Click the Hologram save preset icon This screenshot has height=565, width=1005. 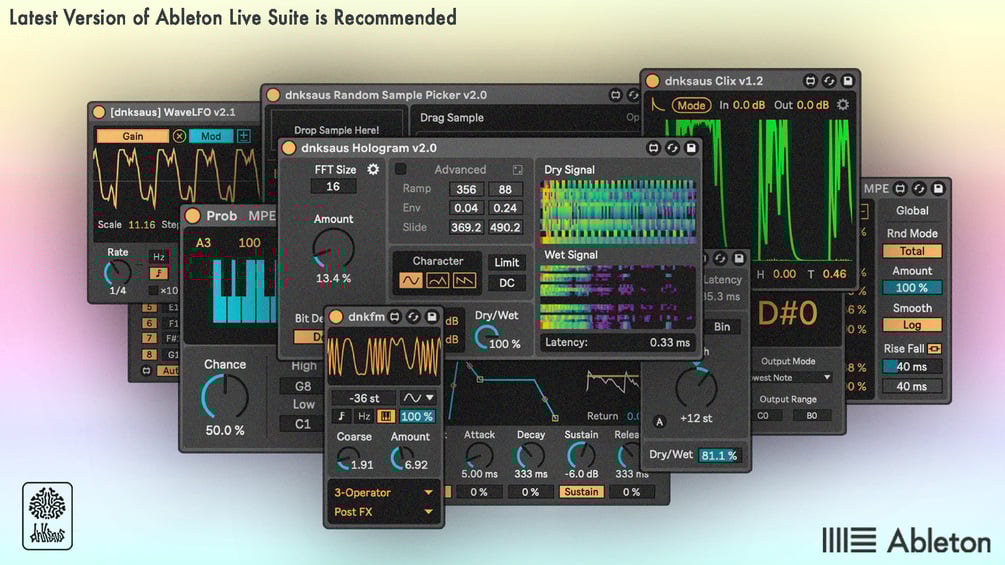[x=691, y=148]
